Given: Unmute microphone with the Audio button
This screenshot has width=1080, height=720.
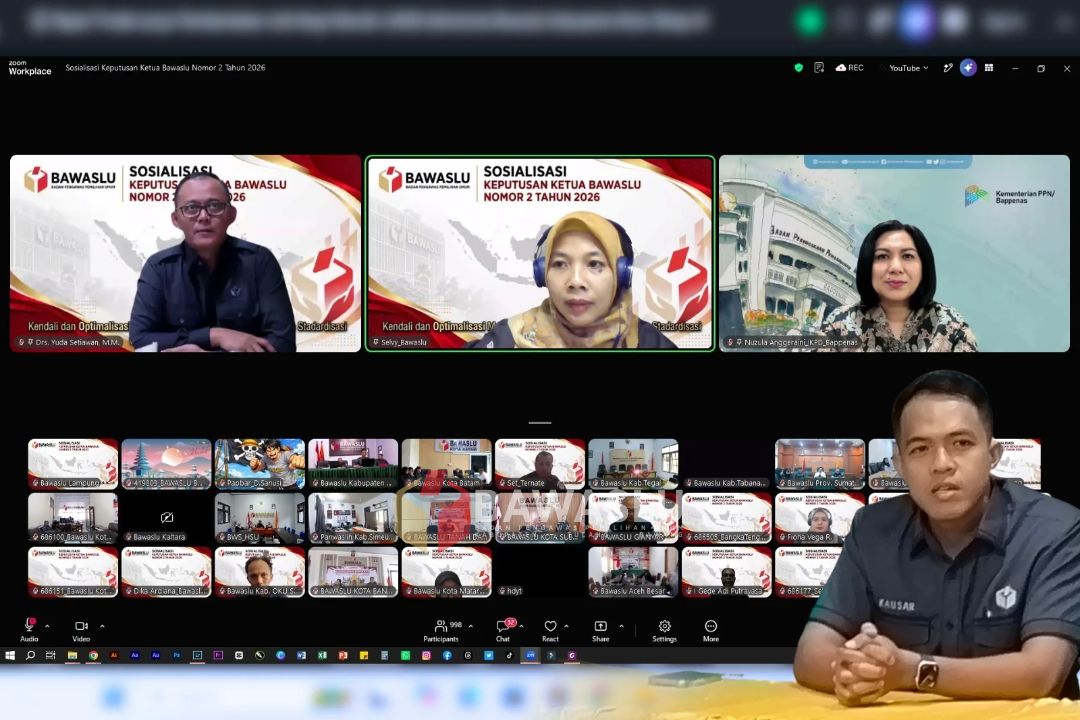Looking at the screenshot, I should pyautogui.click(x=29, y=630).
